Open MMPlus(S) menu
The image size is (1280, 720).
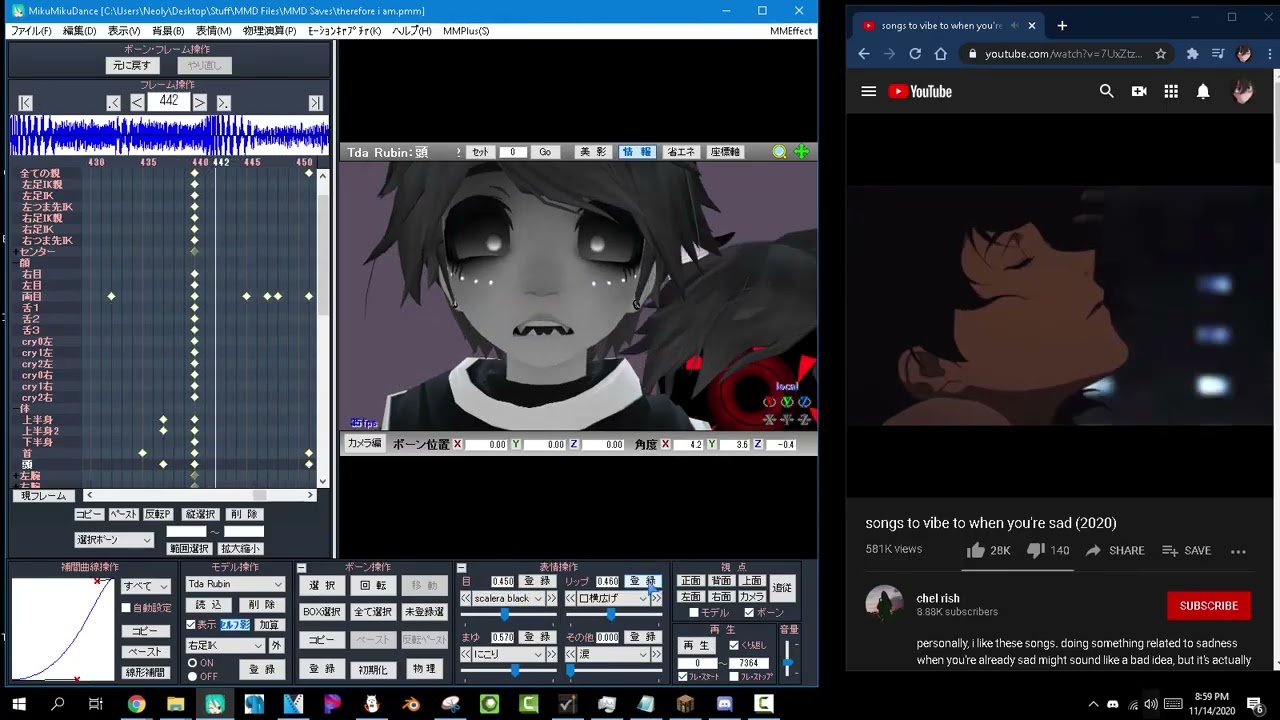click(466, 31)
